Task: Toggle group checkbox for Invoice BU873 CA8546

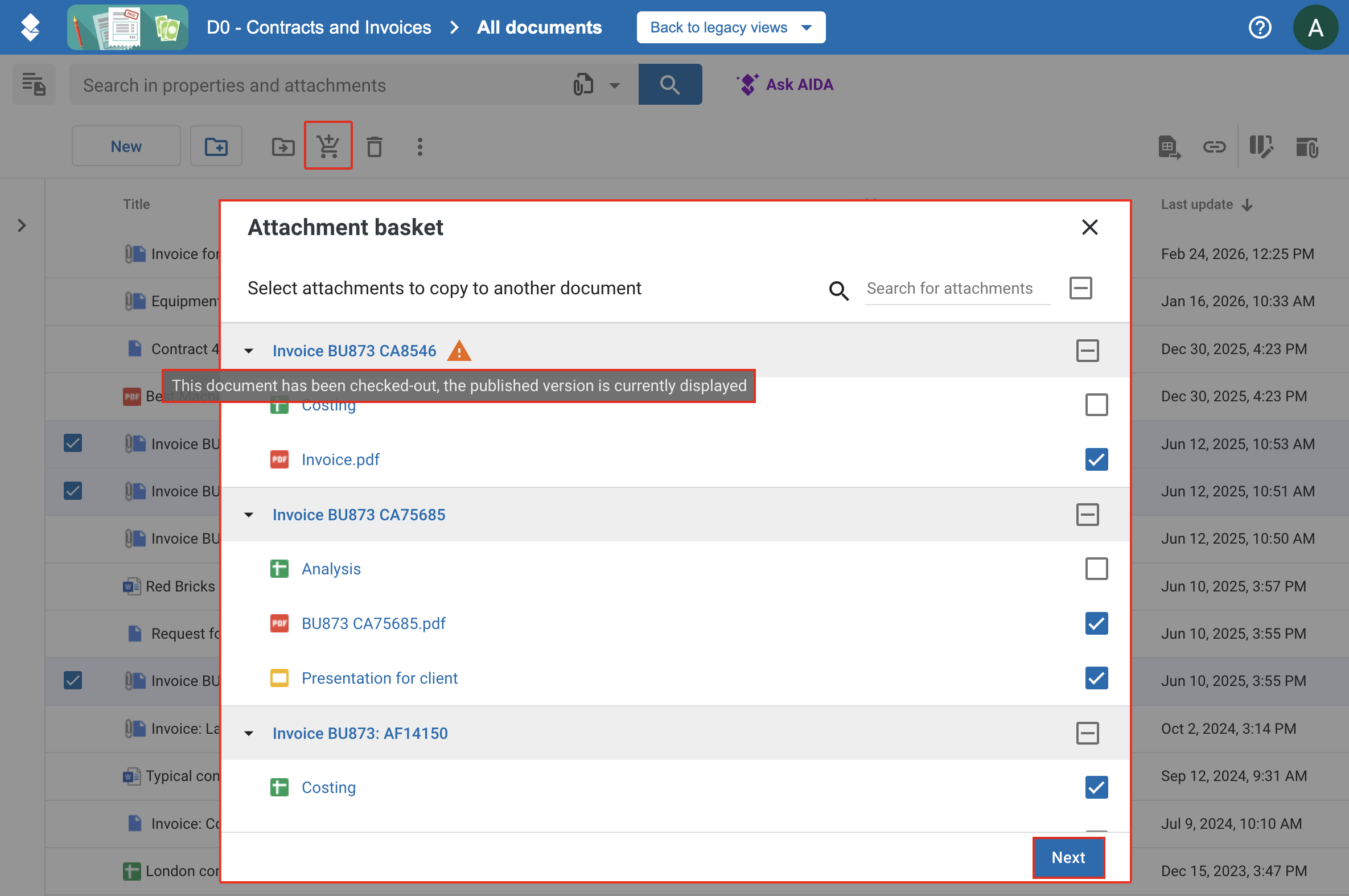Action: tap(1087, 351)
